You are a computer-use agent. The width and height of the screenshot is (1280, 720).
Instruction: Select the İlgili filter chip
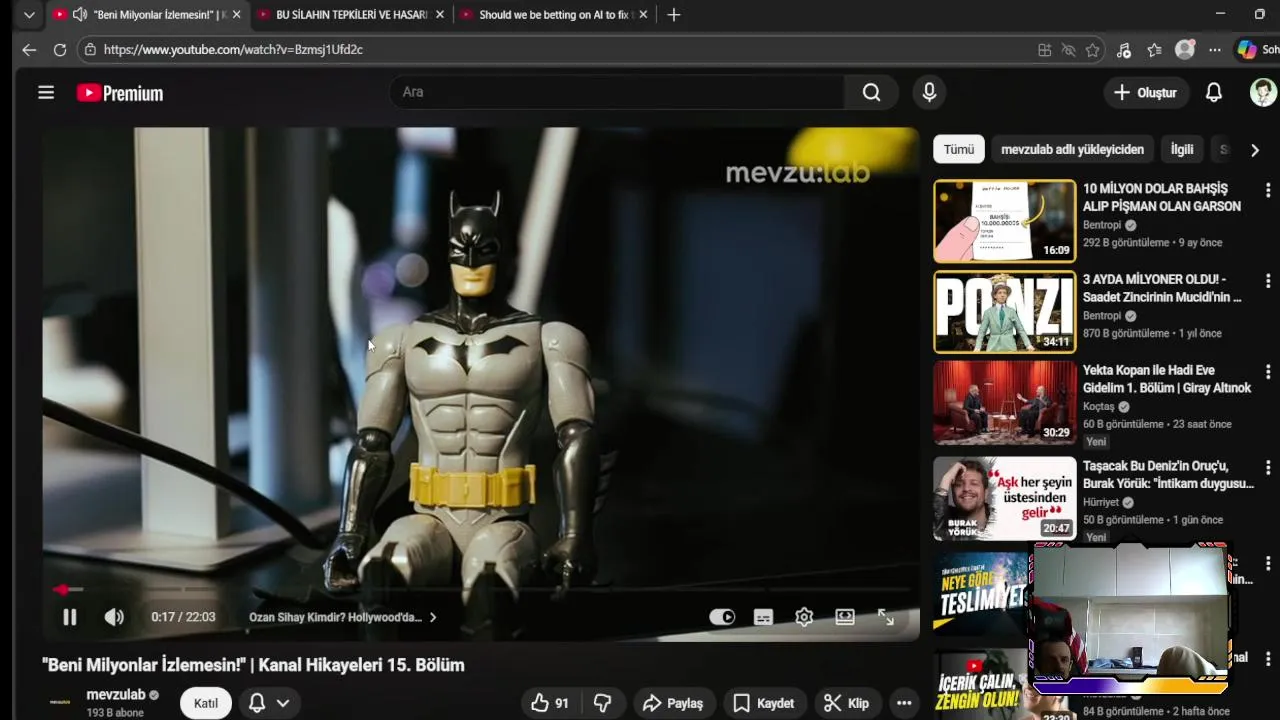[1182, 149]
